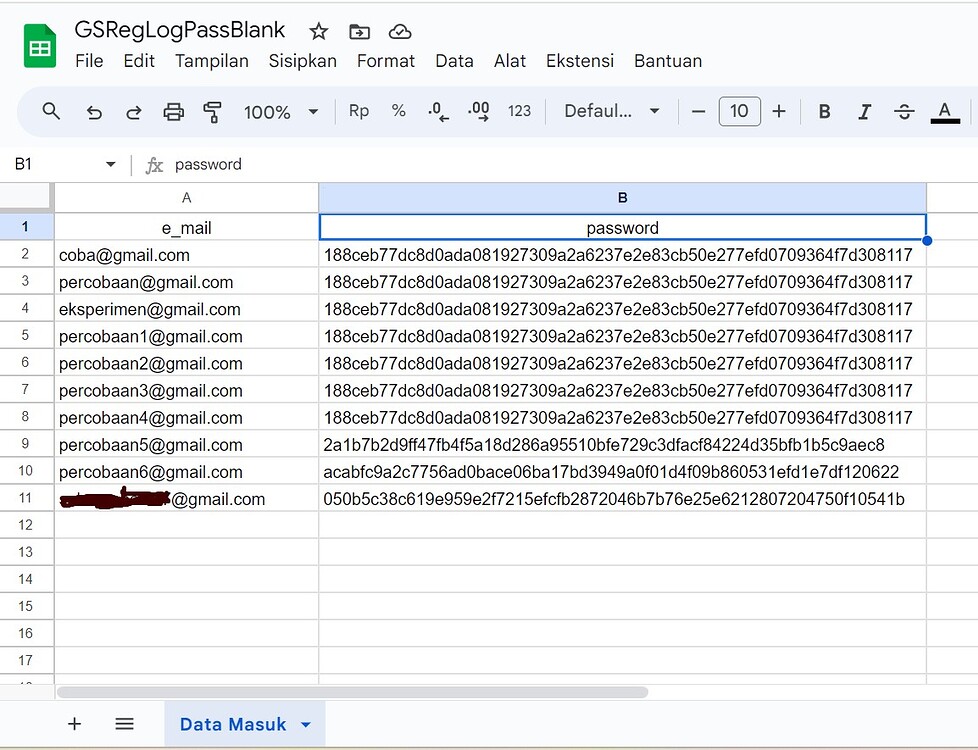Open the 123 number format menu
Screen dimensions: 978x750
click(x=519, y=111)
